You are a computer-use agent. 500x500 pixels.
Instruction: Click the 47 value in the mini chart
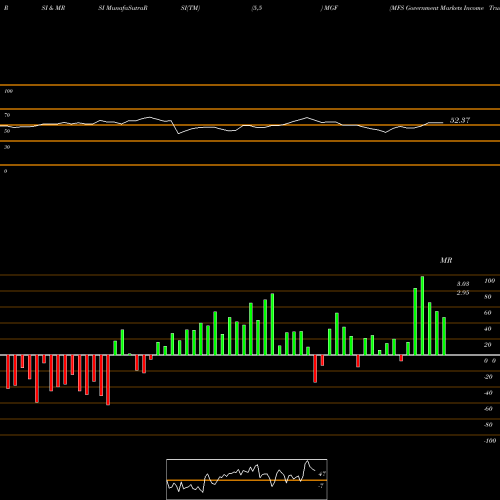(x=322, y=474)
